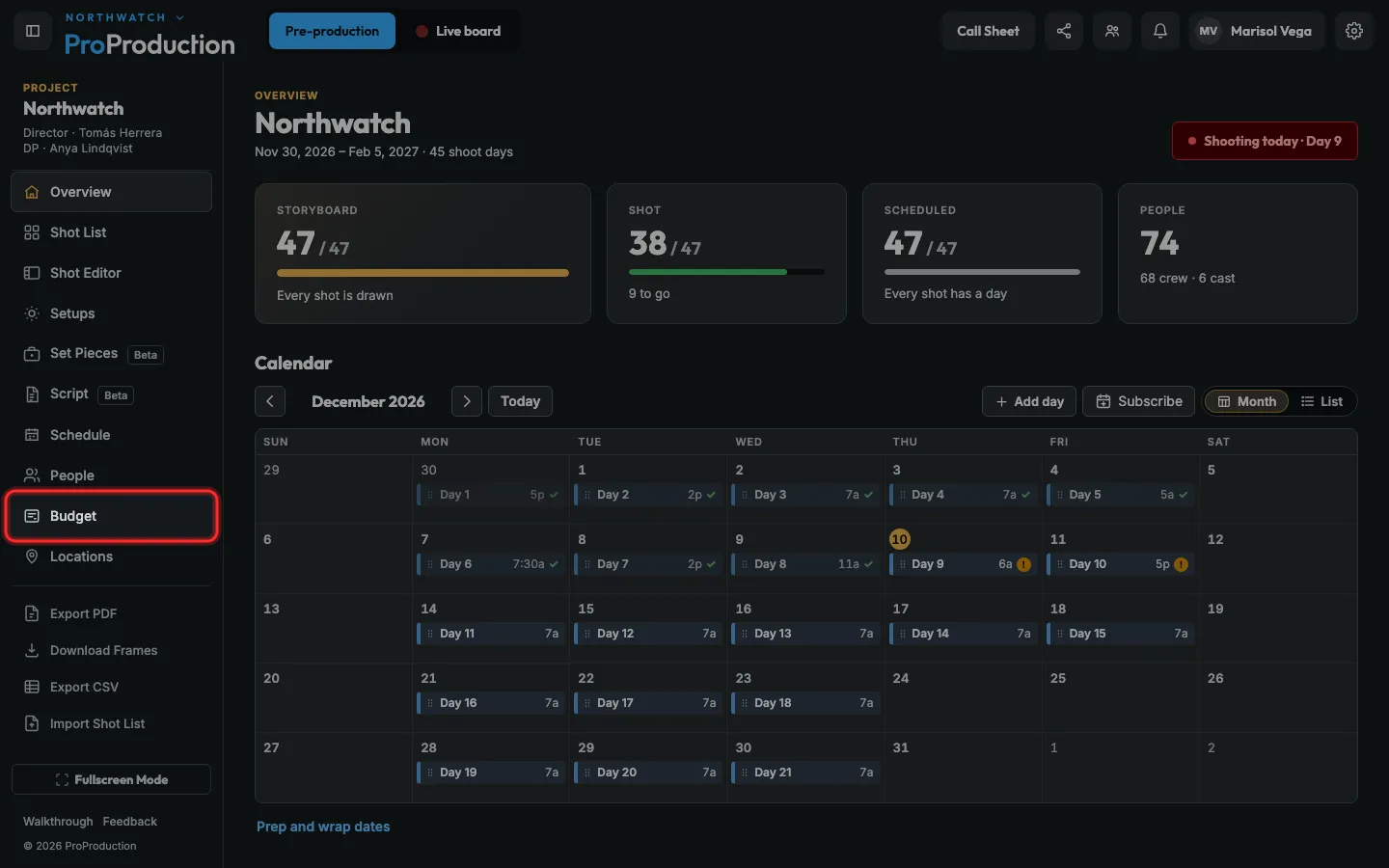Viewport: 1389px width, 868px height.
Task: Click the Set Pieces icon
Action: 32,354
